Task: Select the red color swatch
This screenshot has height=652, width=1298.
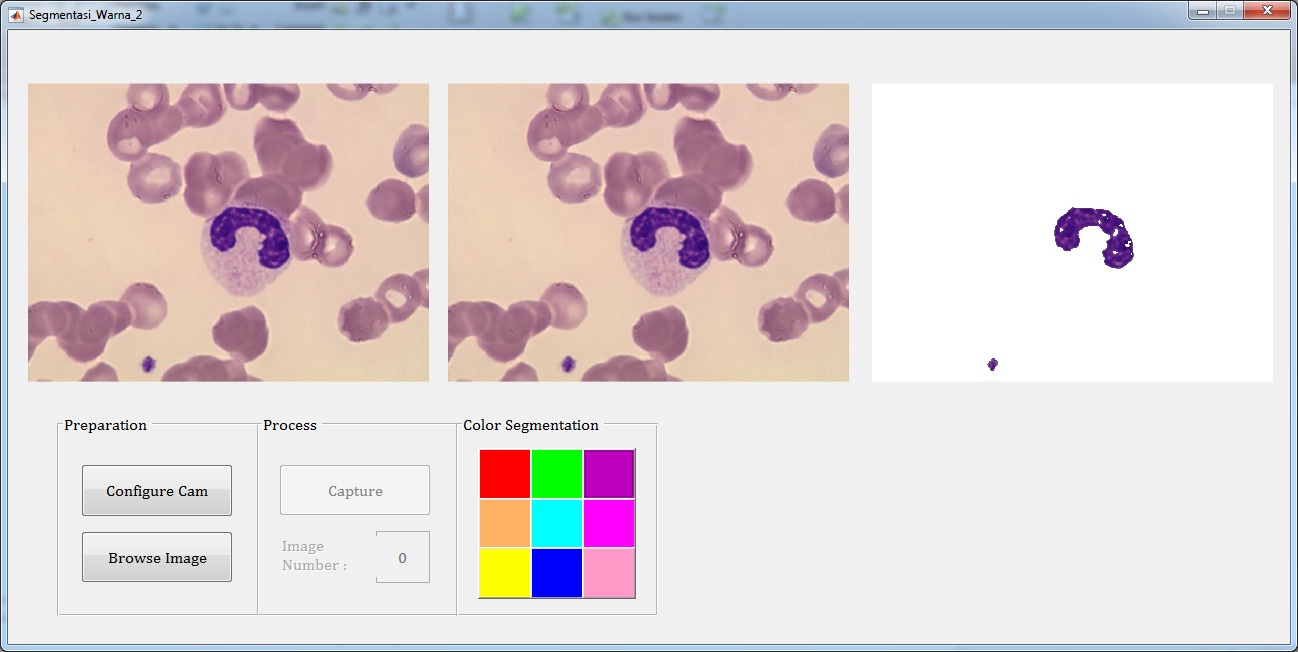Action: pyautogui.click(x=505, y=474)
